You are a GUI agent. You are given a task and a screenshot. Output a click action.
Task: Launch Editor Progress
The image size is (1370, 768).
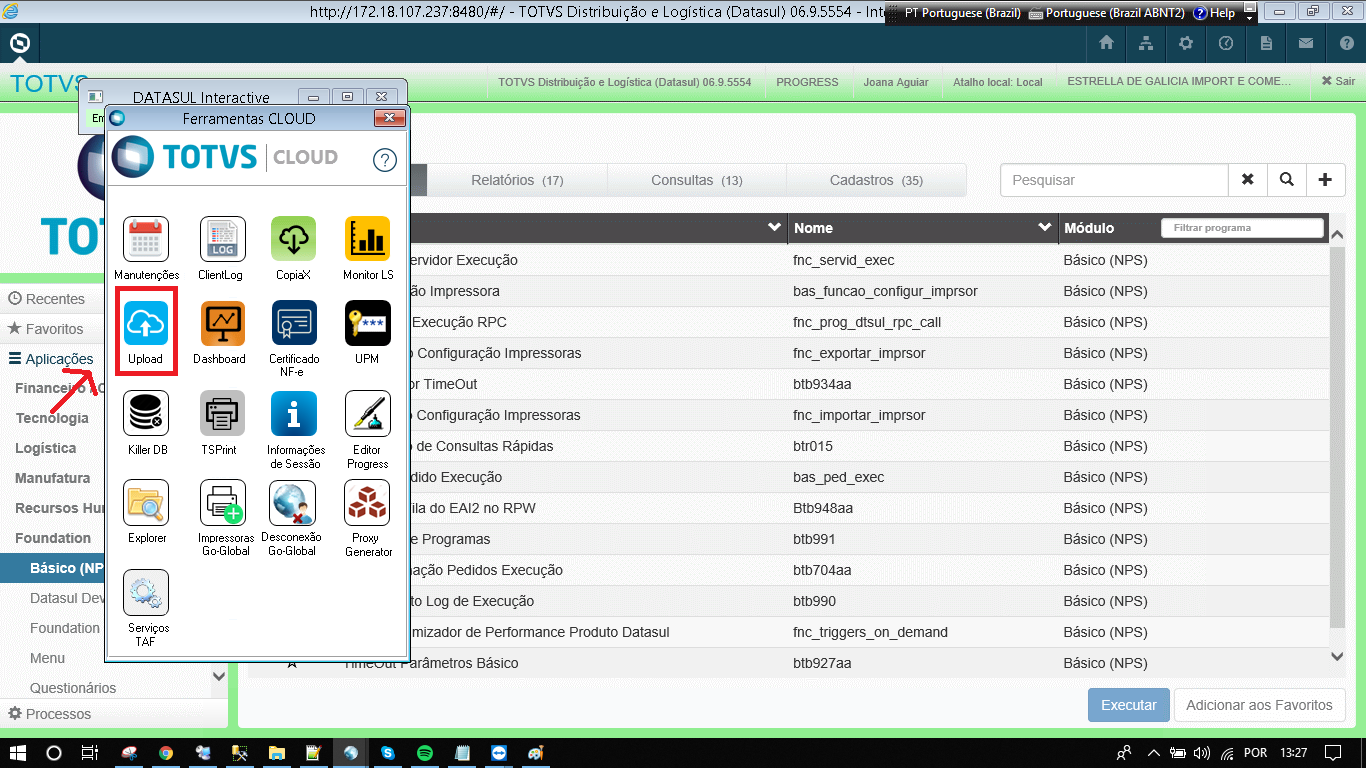pyautogui.click(x=367, y=414)
